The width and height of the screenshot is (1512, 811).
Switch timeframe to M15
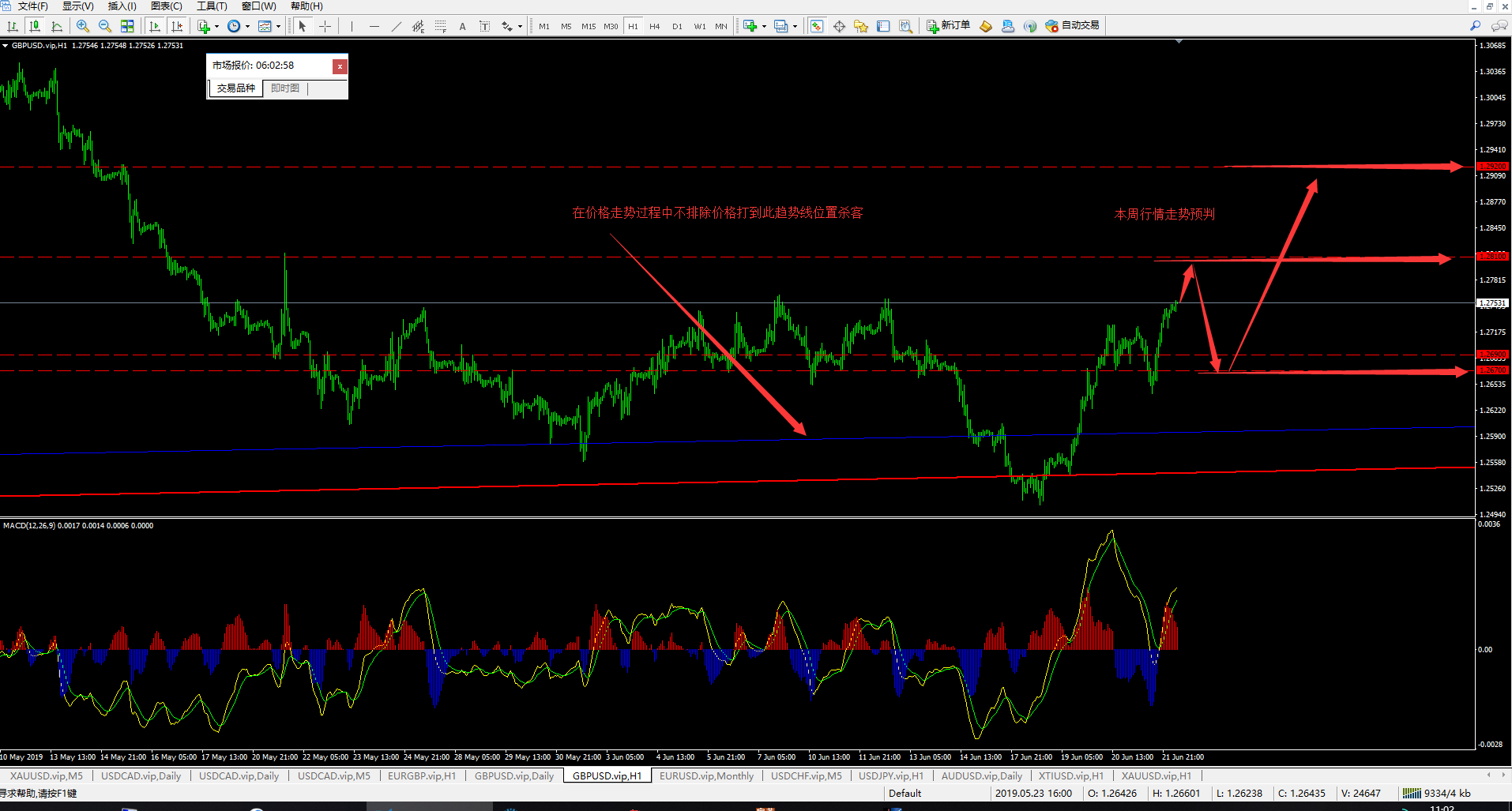pos(589,26)
